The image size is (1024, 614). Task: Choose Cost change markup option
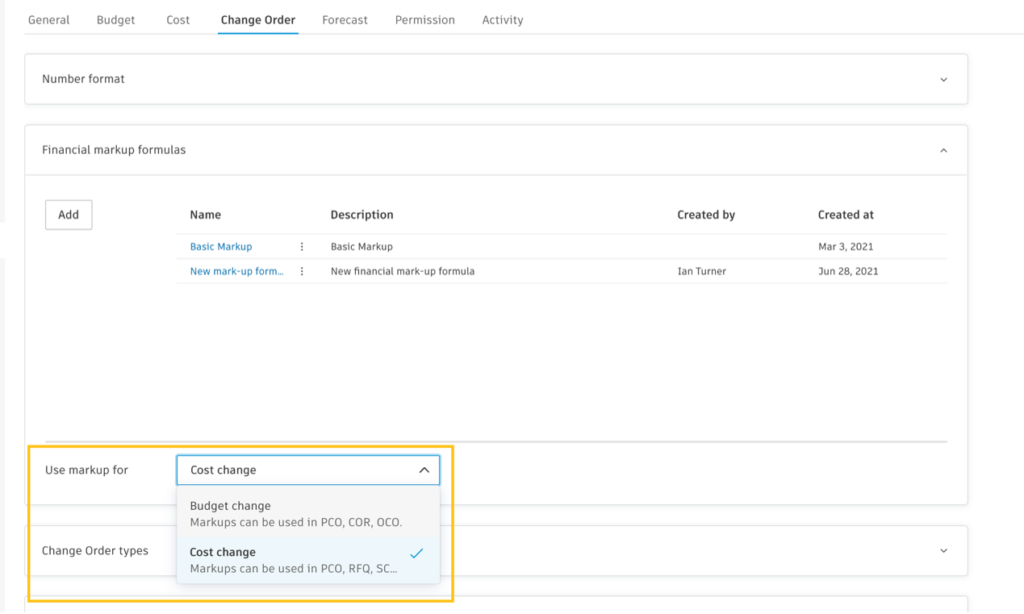tap(308, 560)
